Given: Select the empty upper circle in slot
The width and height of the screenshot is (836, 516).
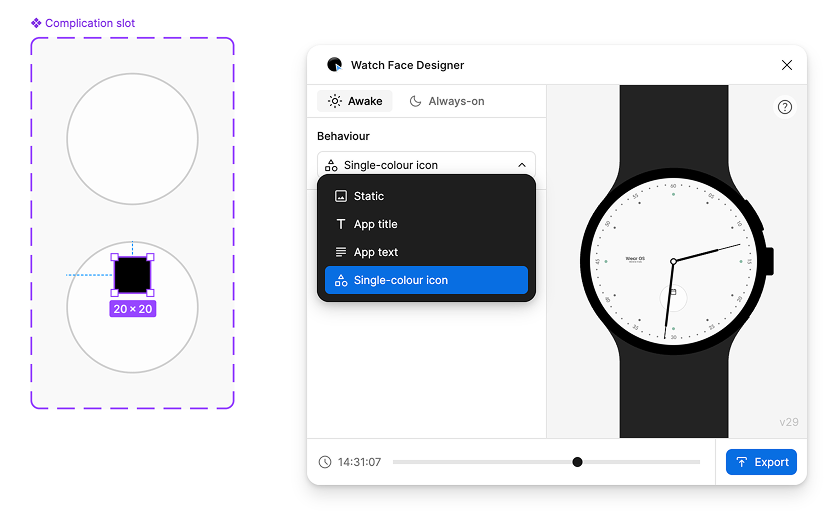Looking at the screenshot, I should [x=132, y=139].
